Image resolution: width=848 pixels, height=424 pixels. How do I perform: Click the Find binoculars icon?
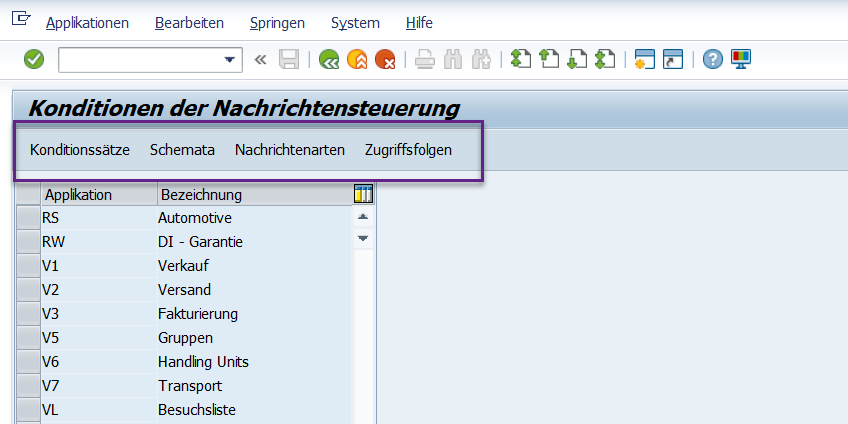coord(453,59)
